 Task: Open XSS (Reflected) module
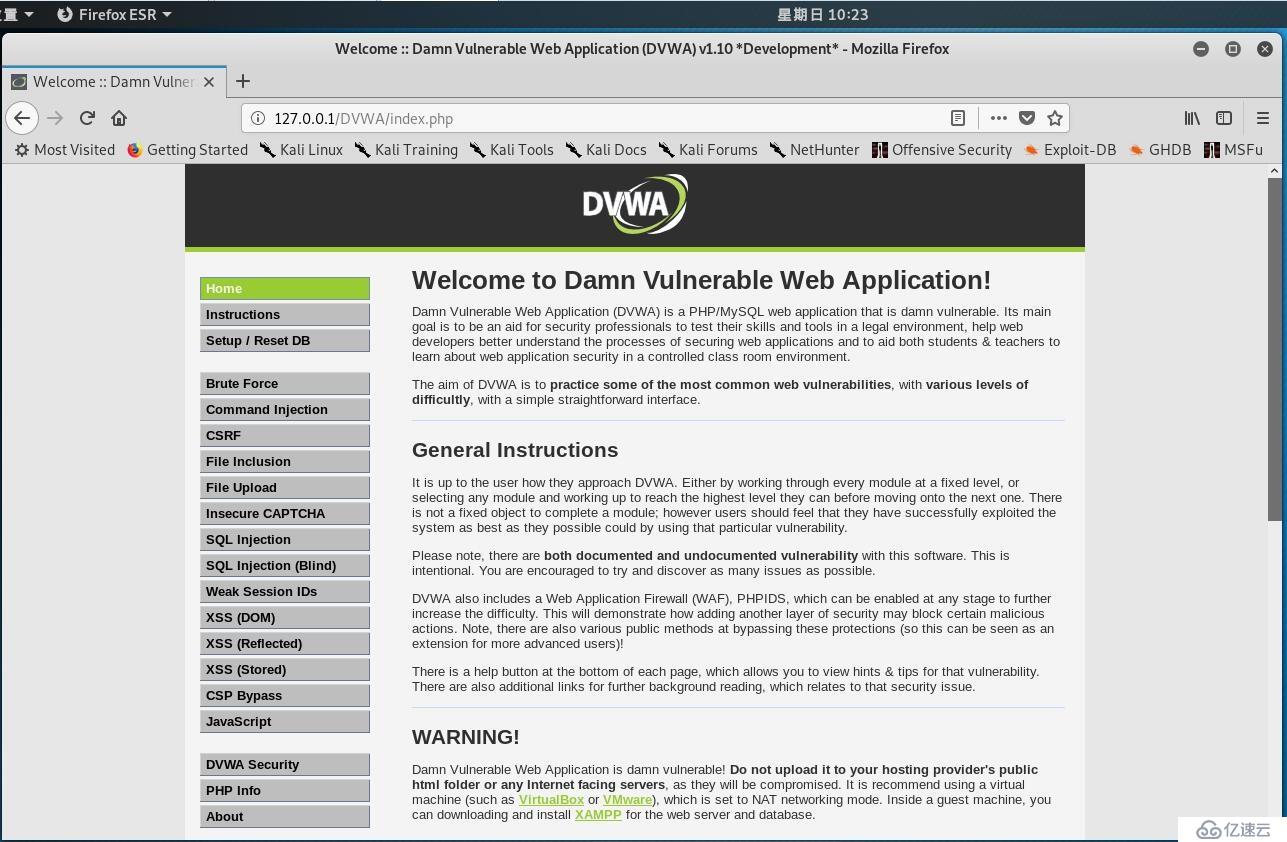pyautogui.click(x=285, y=643)
